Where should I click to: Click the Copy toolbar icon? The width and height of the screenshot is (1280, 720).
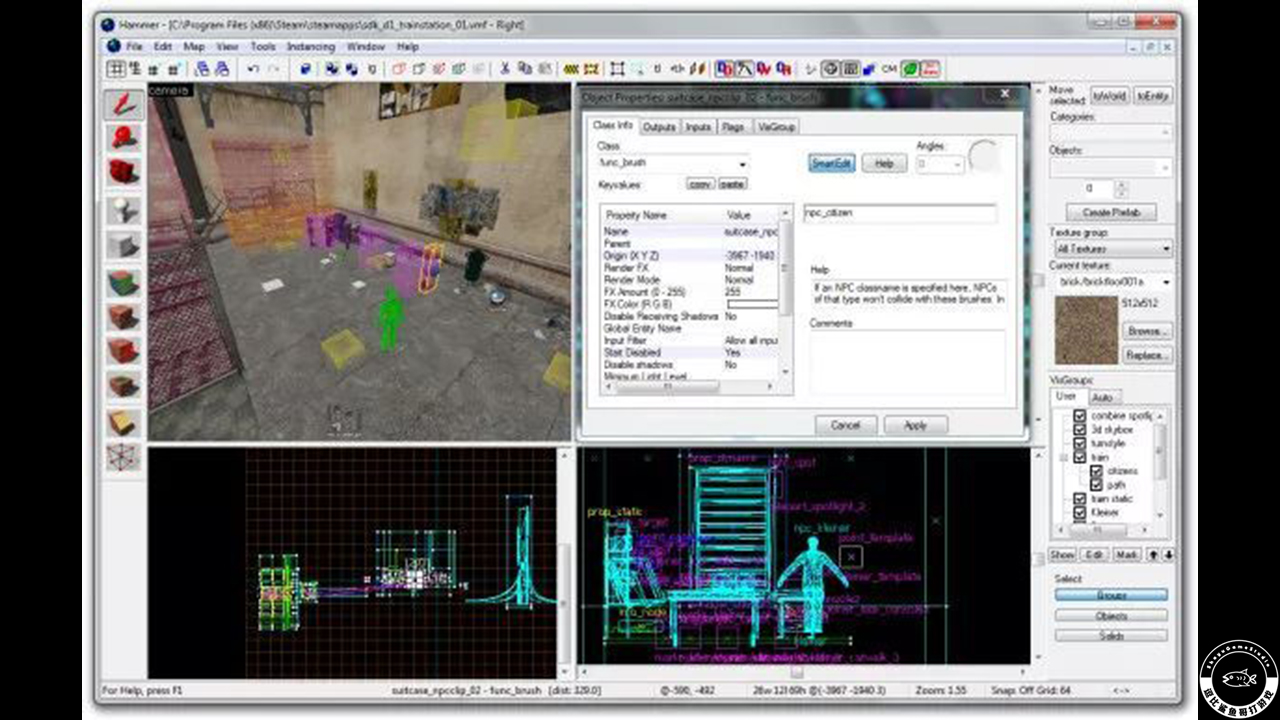click(524, 69)
